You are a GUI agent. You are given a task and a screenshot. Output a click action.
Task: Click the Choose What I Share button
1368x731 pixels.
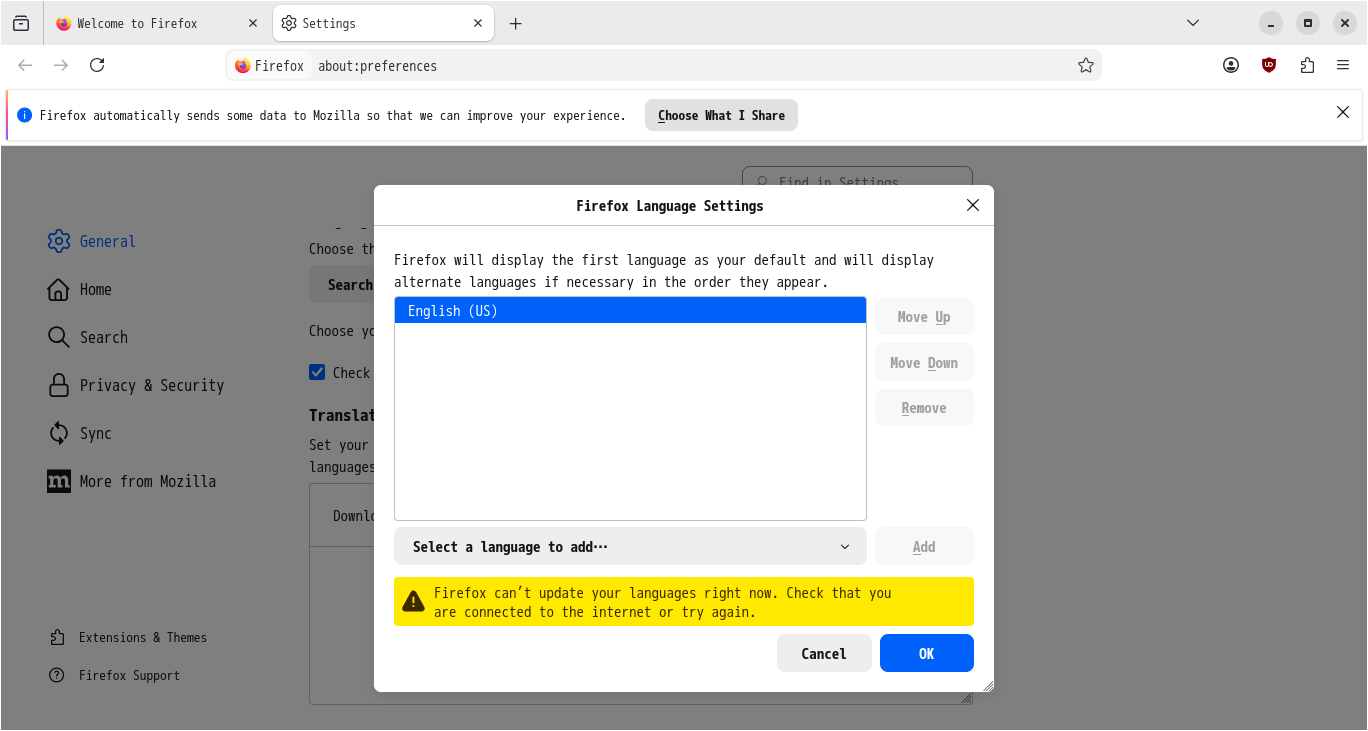coord(721,115)
